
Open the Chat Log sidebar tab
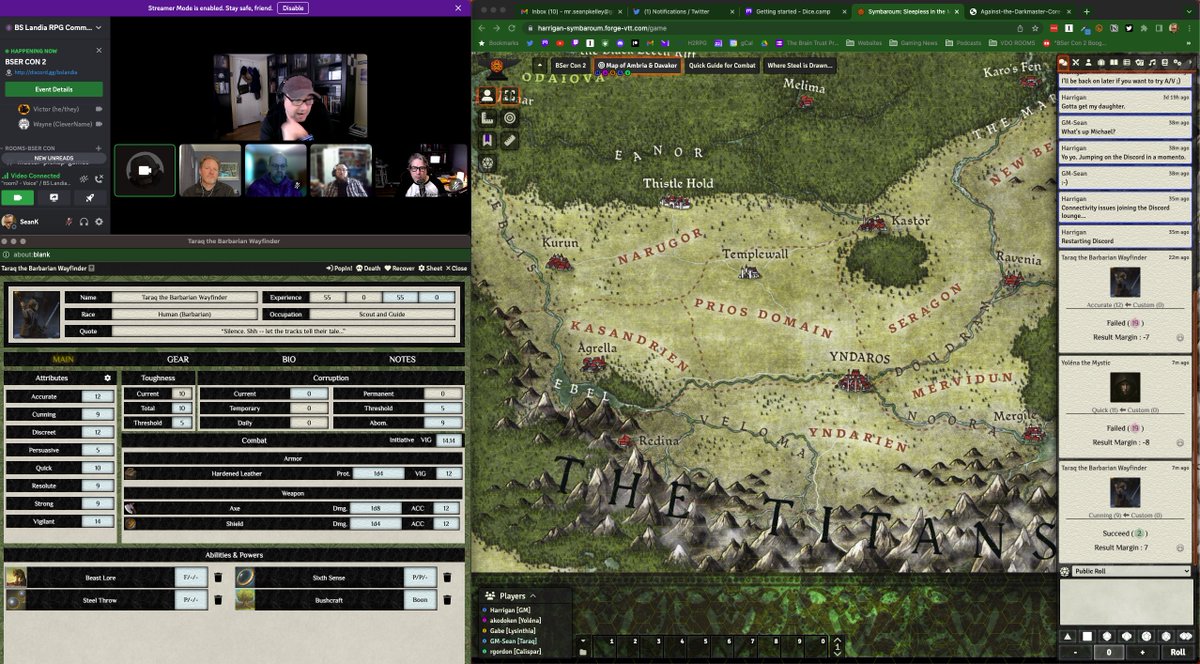(x=1063, y=62)
